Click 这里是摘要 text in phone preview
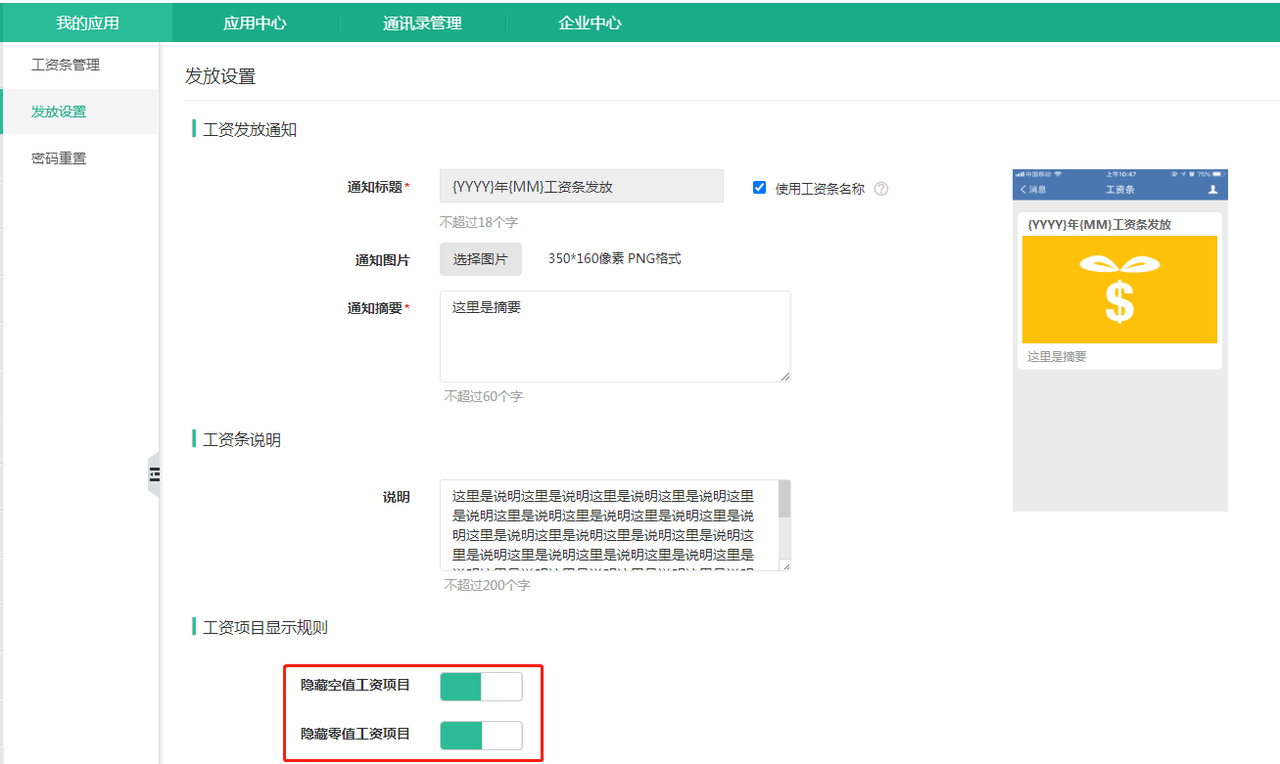The image size is (1280, 764). tap(1056, 356)
